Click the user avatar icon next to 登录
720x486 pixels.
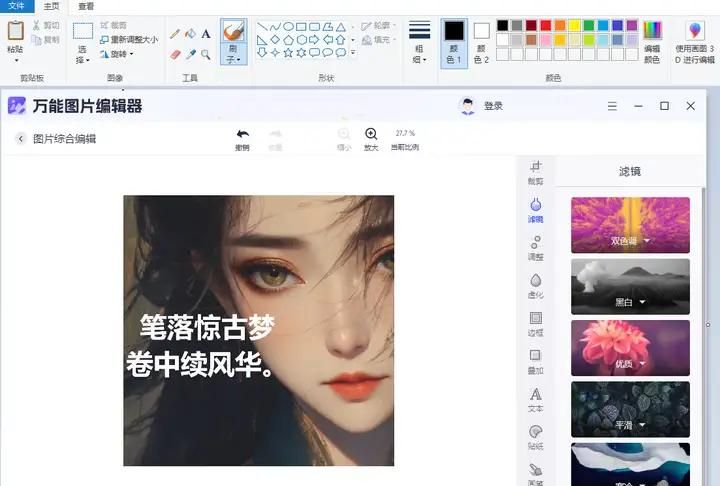click(x=467, y=106)
